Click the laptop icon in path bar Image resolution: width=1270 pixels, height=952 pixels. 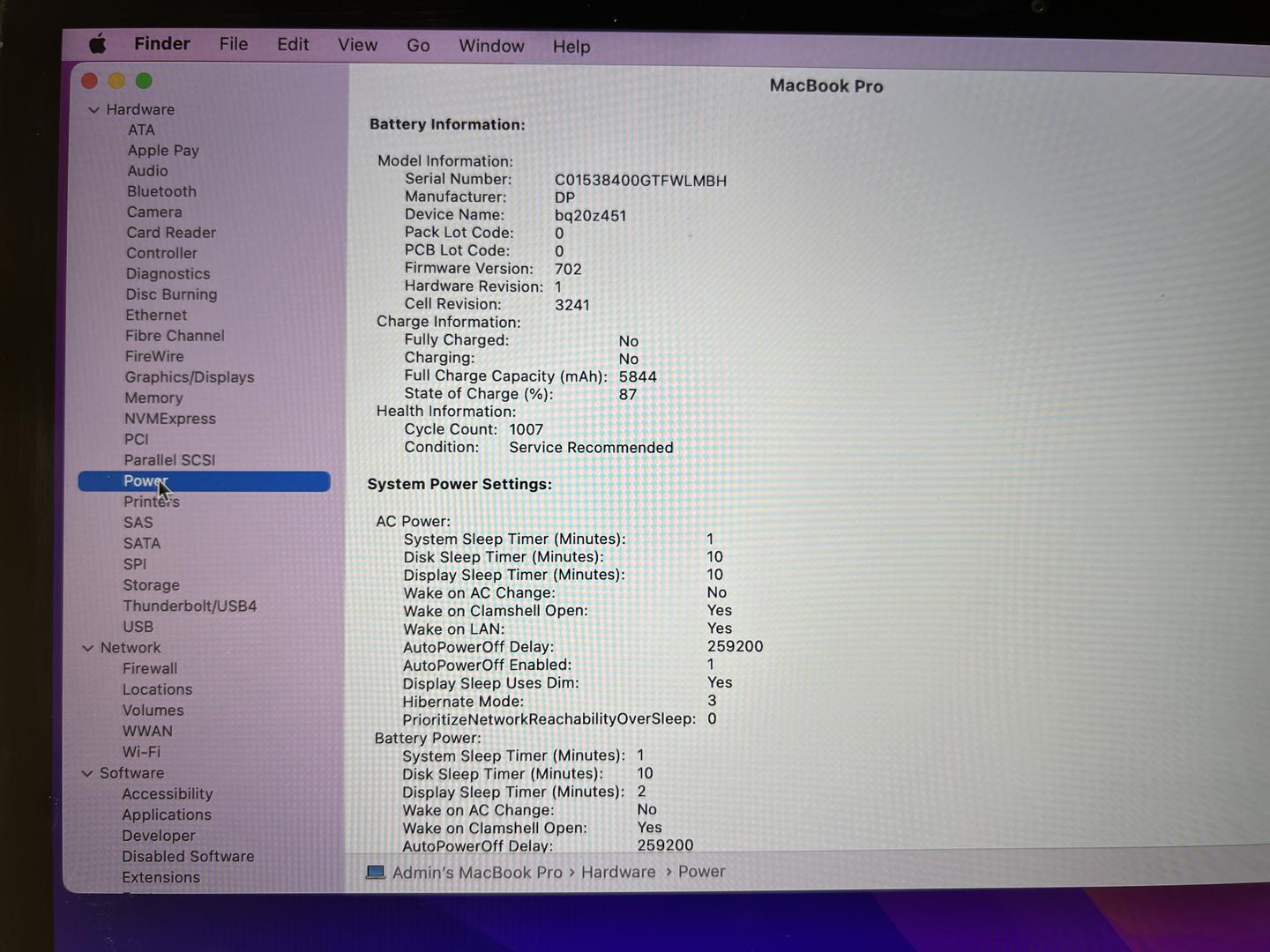(376, 872)
